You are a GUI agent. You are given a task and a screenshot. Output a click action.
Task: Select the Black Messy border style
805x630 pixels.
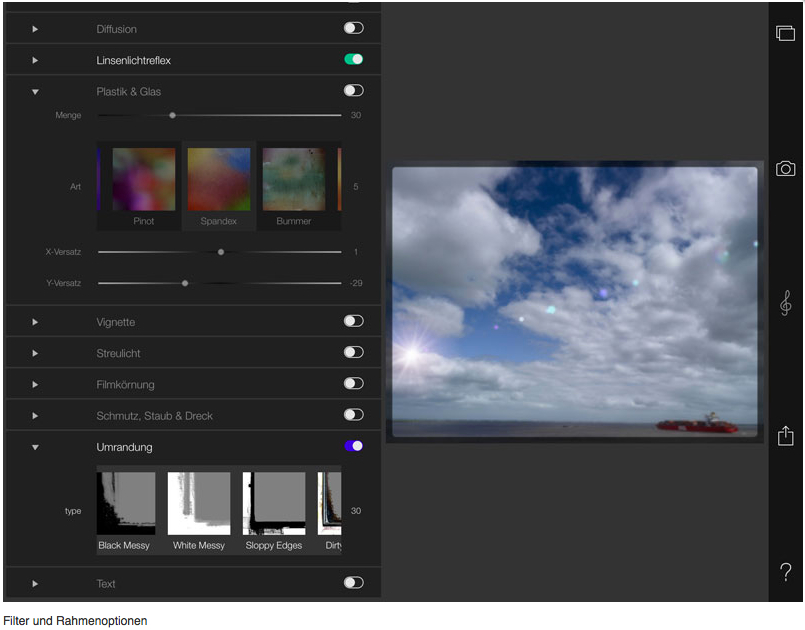[x=125, y=504]
